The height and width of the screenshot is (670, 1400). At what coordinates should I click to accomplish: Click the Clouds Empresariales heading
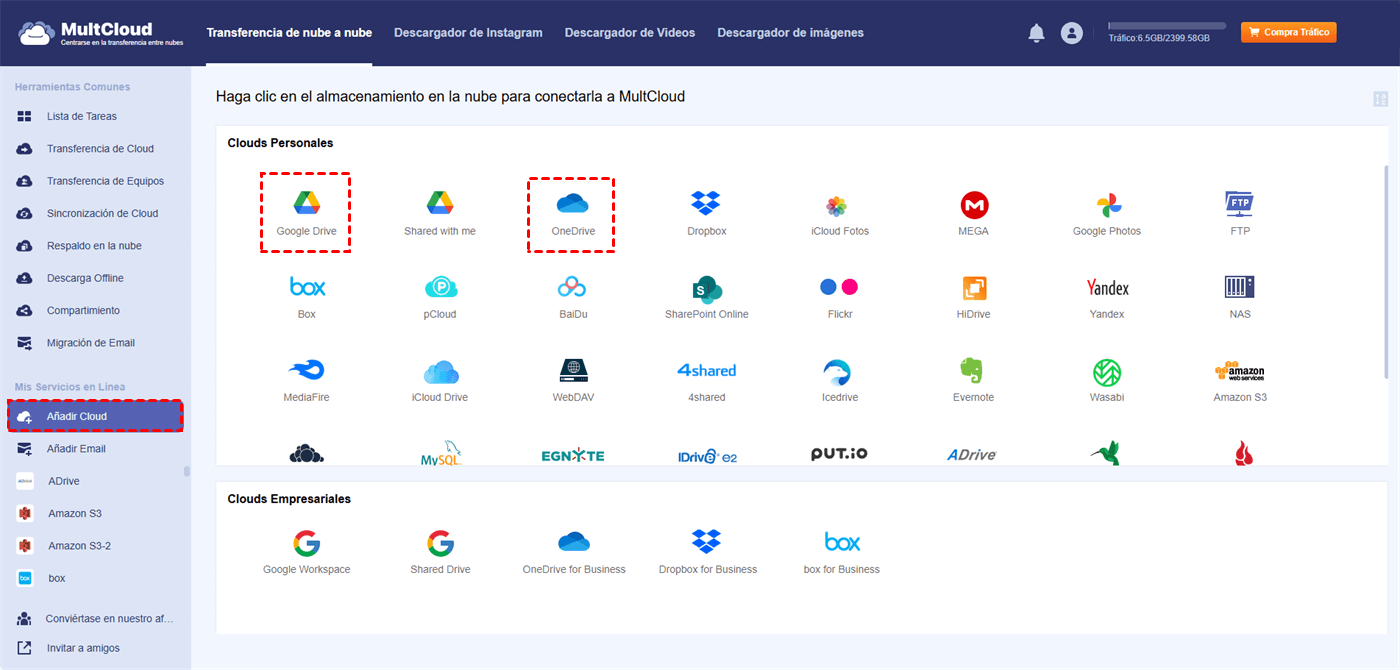[x=289, y=499]
